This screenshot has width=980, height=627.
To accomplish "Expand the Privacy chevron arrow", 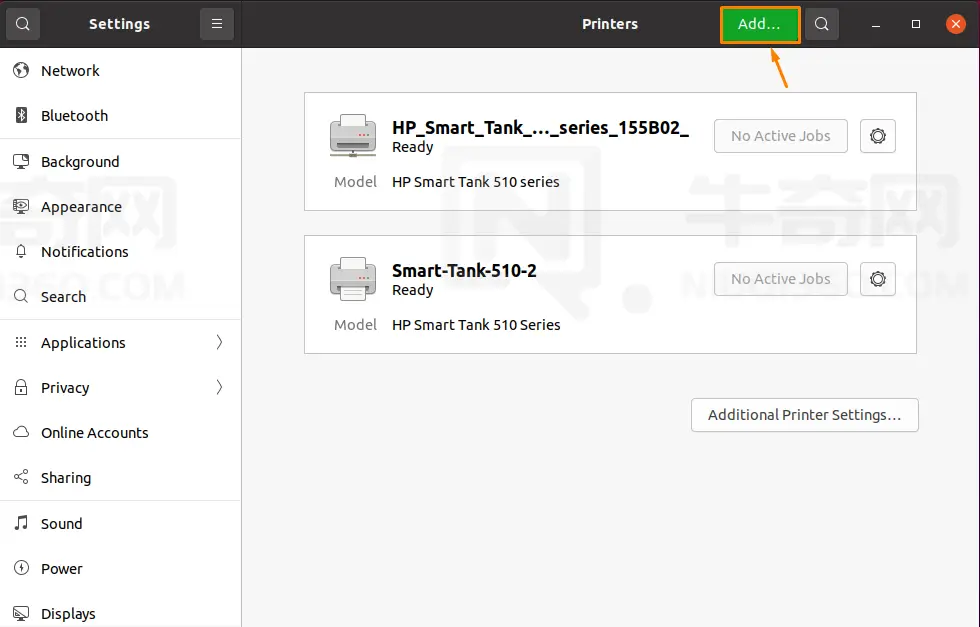I will [219, 387].
